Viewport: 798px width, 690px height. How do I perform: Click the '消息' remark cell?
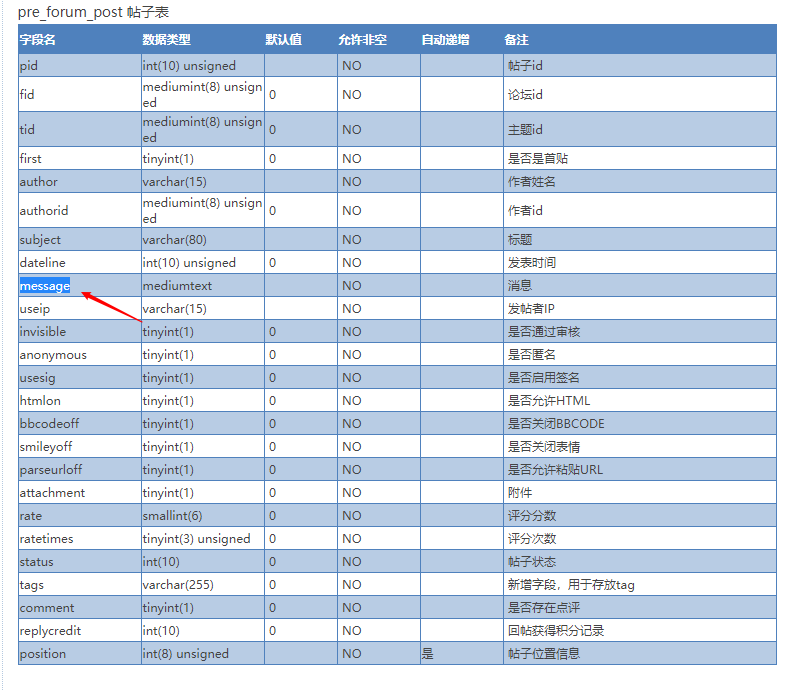640,285
